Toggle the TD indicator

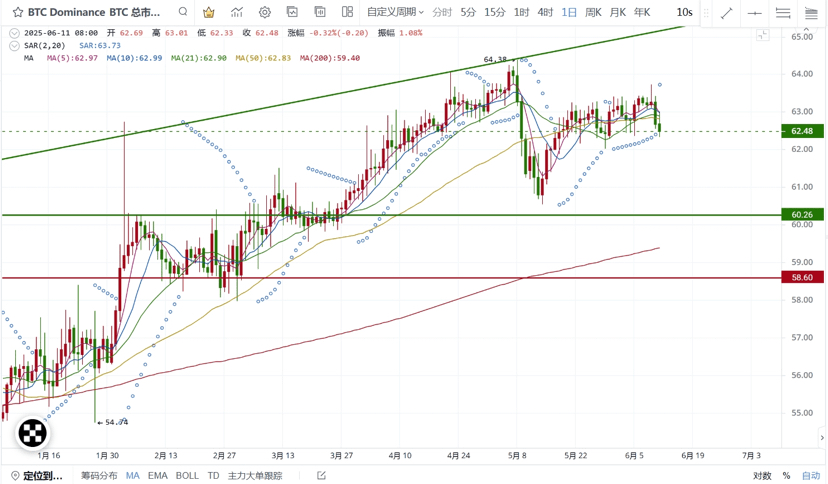[x=213, y=476]
